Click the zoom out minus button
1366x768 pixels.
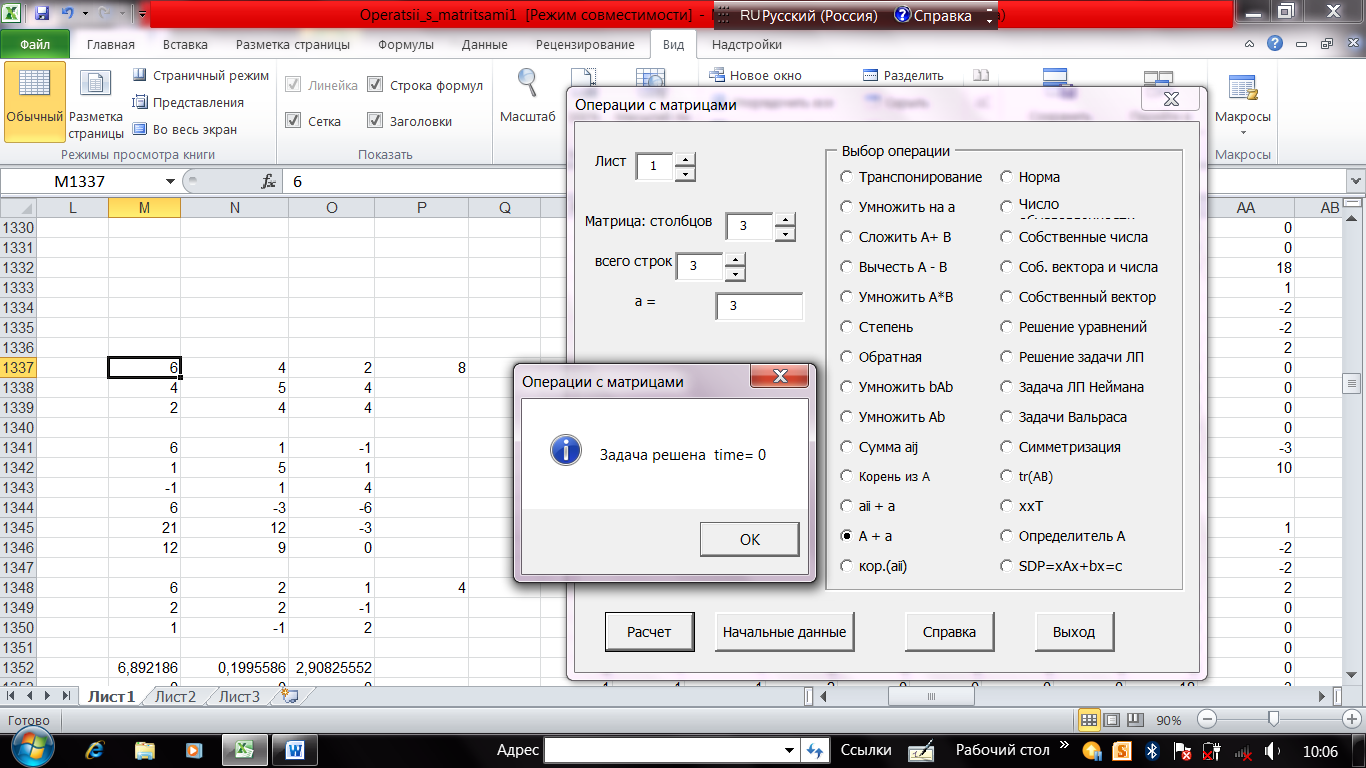pos(1207,719)
